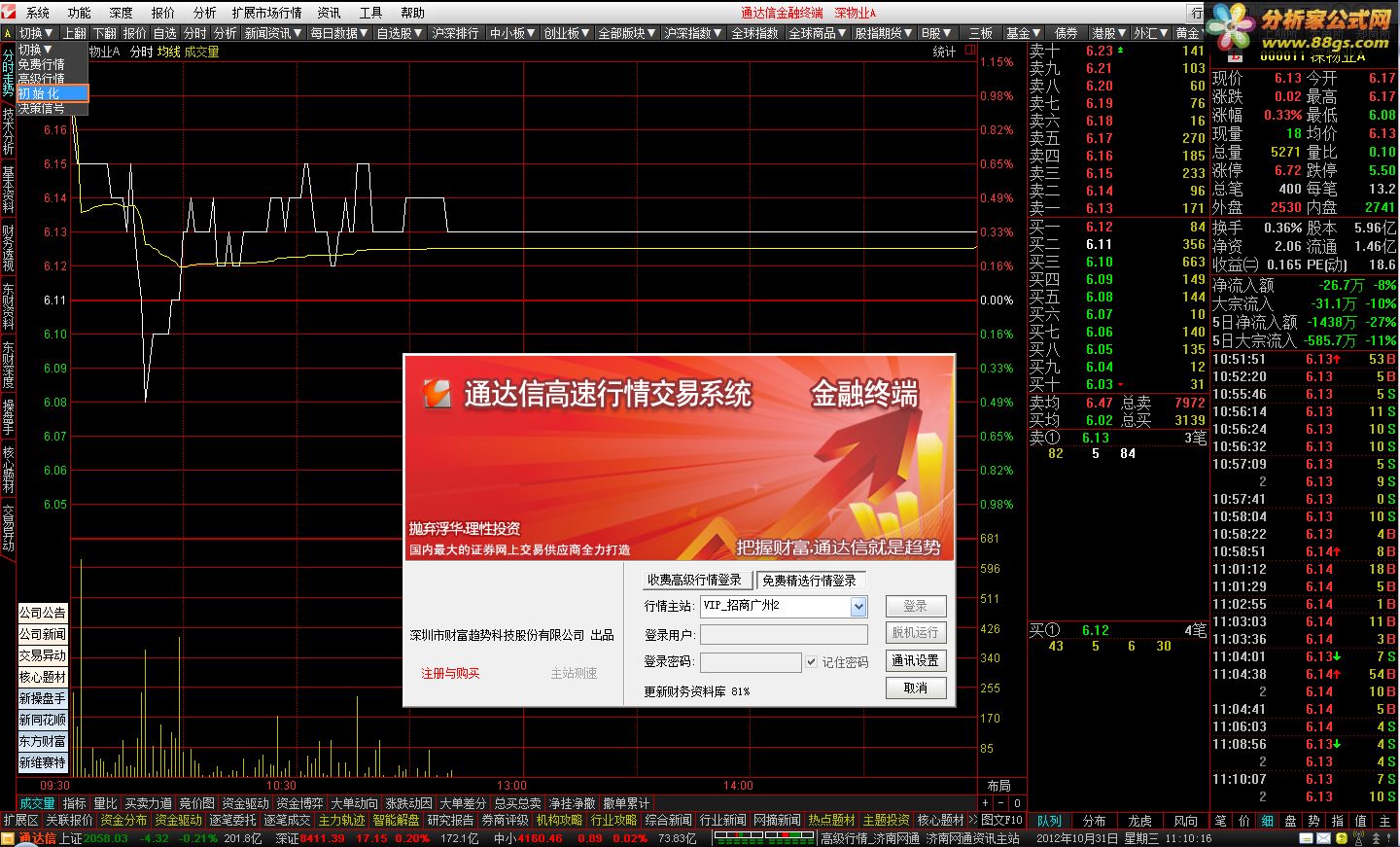
Task: Switch to the 龙虎 tab in order panel
Action: pos(1139,821)
